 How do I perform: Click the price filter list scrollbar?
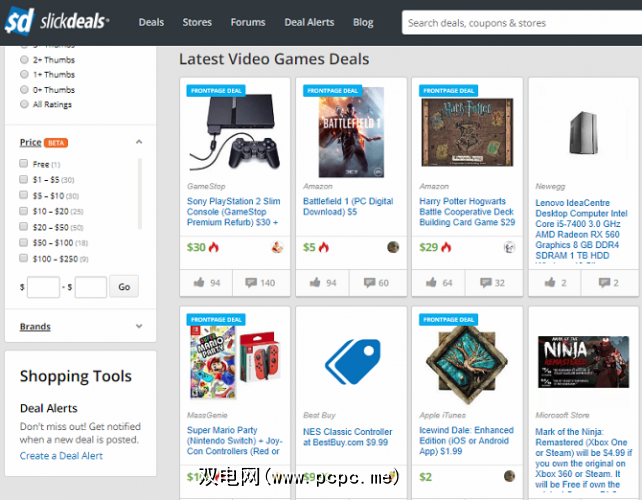pos(140,194)
